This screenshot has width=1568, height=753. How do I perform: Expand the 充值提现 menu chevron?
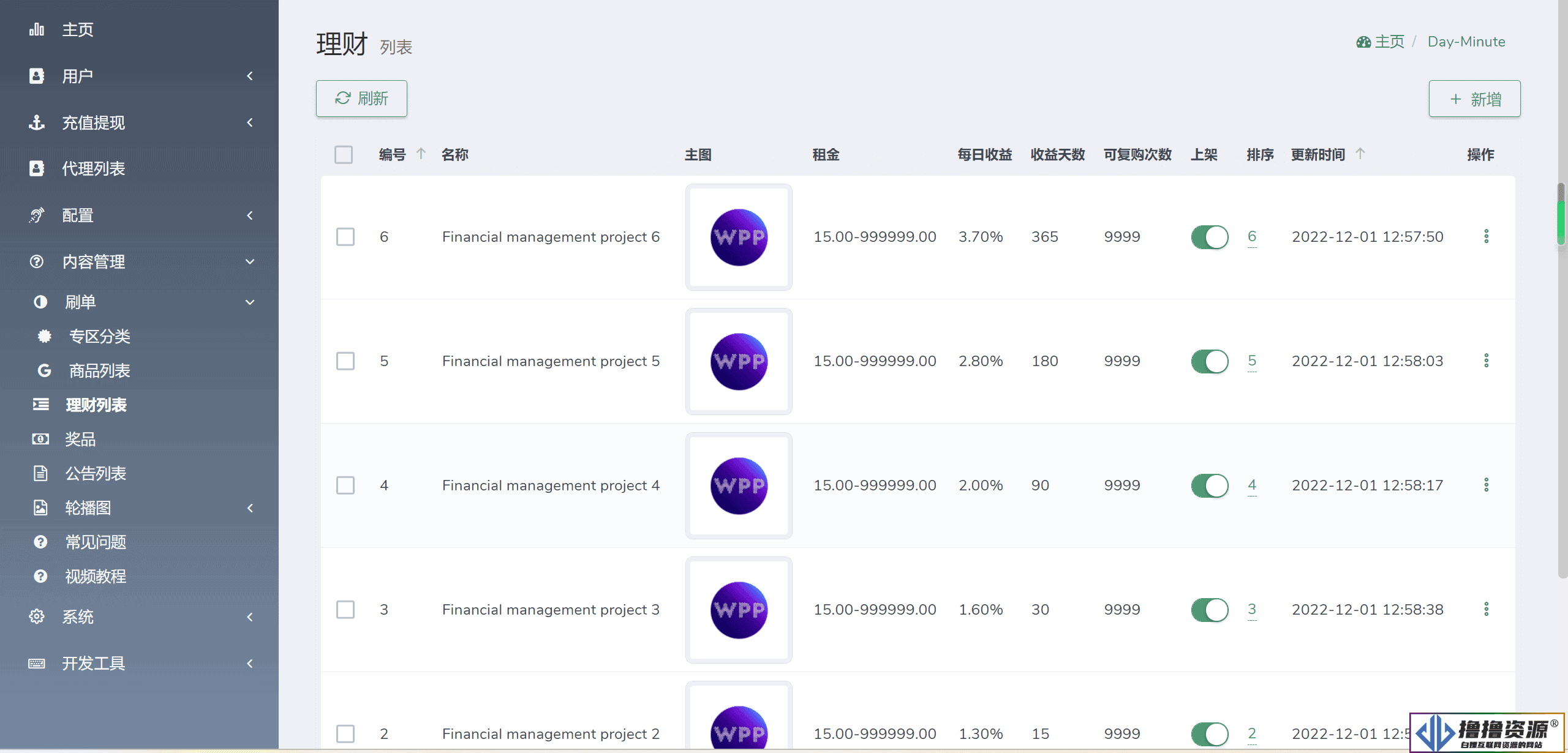pos(250,122)
